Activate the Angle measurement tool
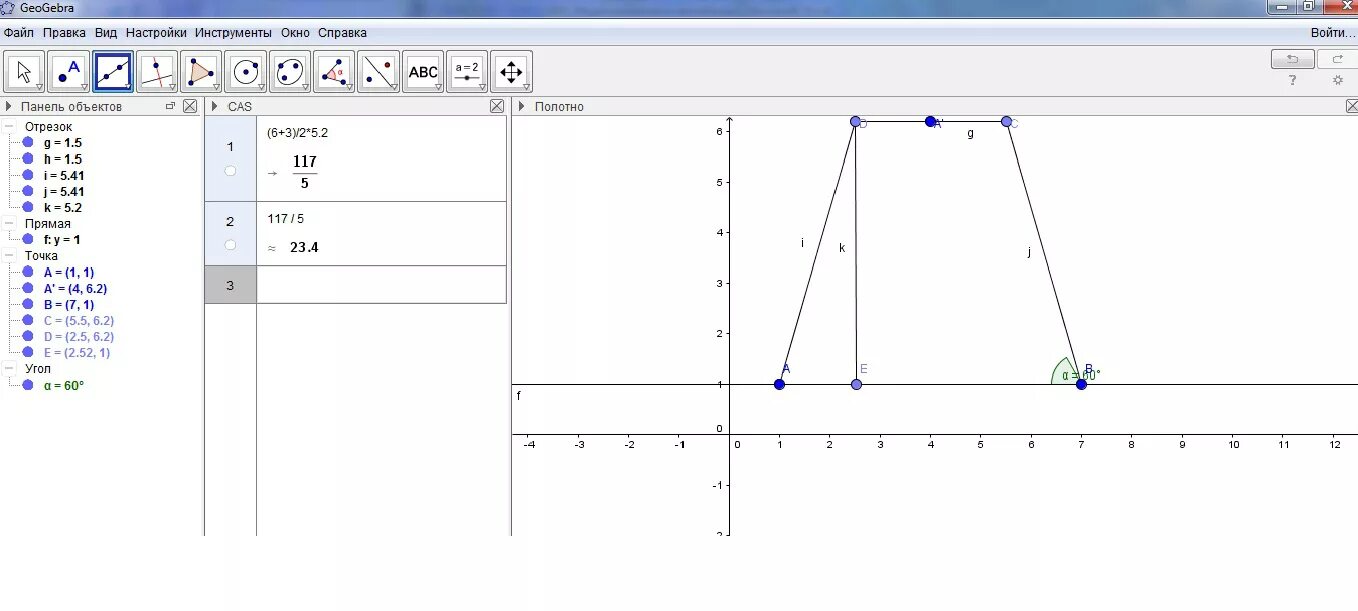 (334, 70)
